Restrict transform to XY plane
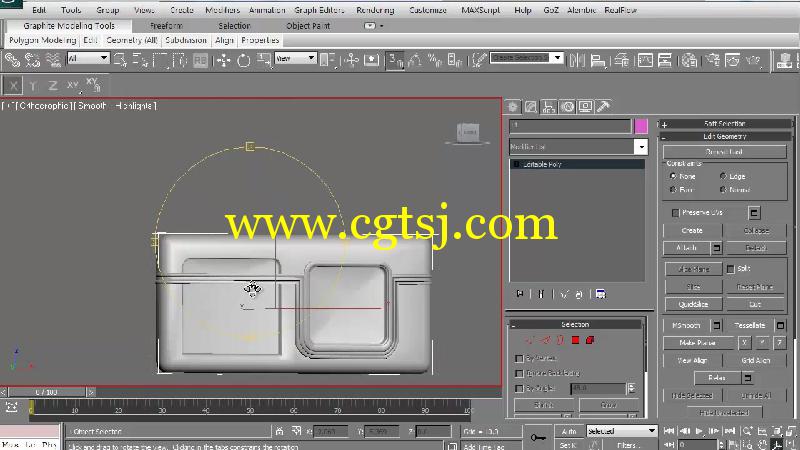The image size is (800, 450). pos(72,86)
